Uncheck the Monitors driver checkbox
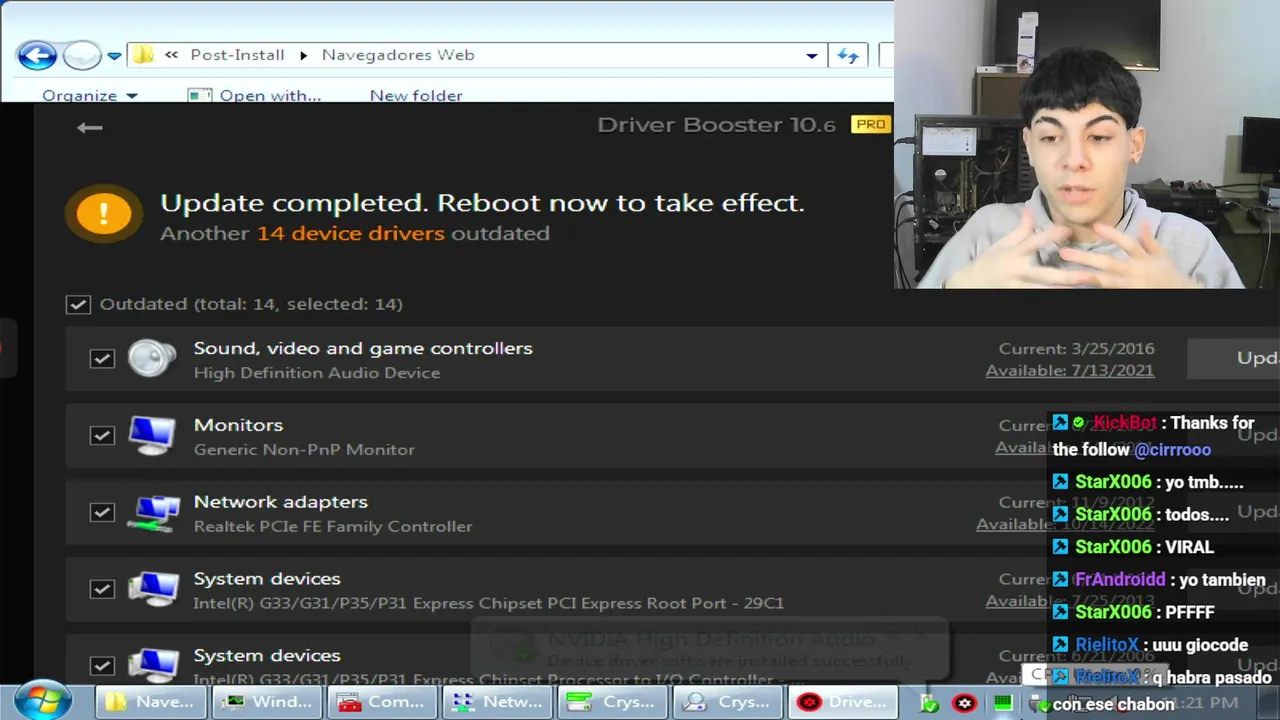 click(x=102, y=435)
